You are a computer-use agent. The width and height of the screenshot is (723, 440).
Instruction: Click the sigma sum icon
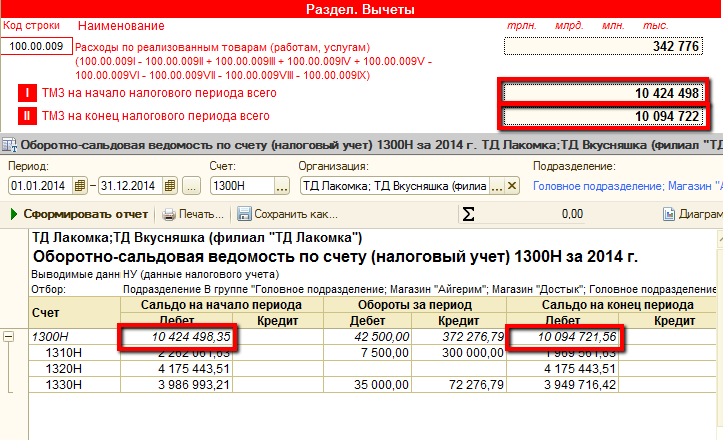tap(468, 214)
